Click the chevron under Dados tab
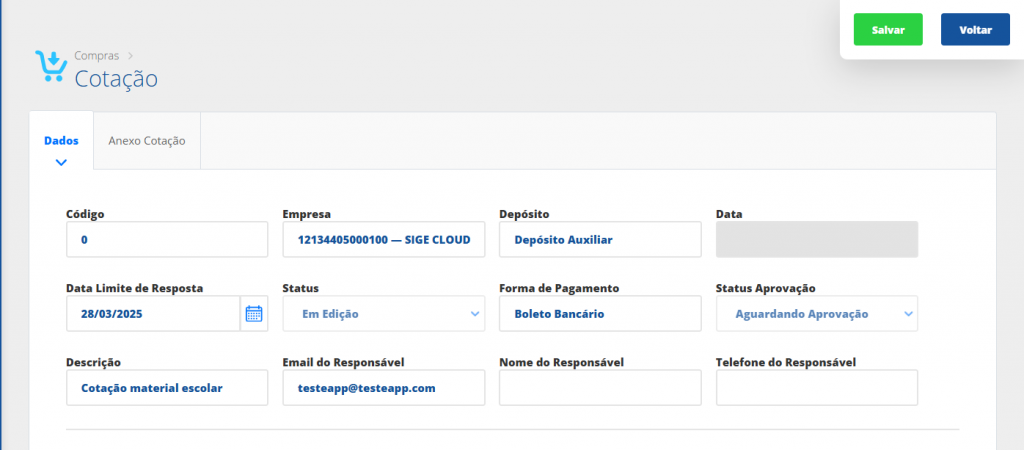Viewport: 1024px width, 450px height. [61, 161]
